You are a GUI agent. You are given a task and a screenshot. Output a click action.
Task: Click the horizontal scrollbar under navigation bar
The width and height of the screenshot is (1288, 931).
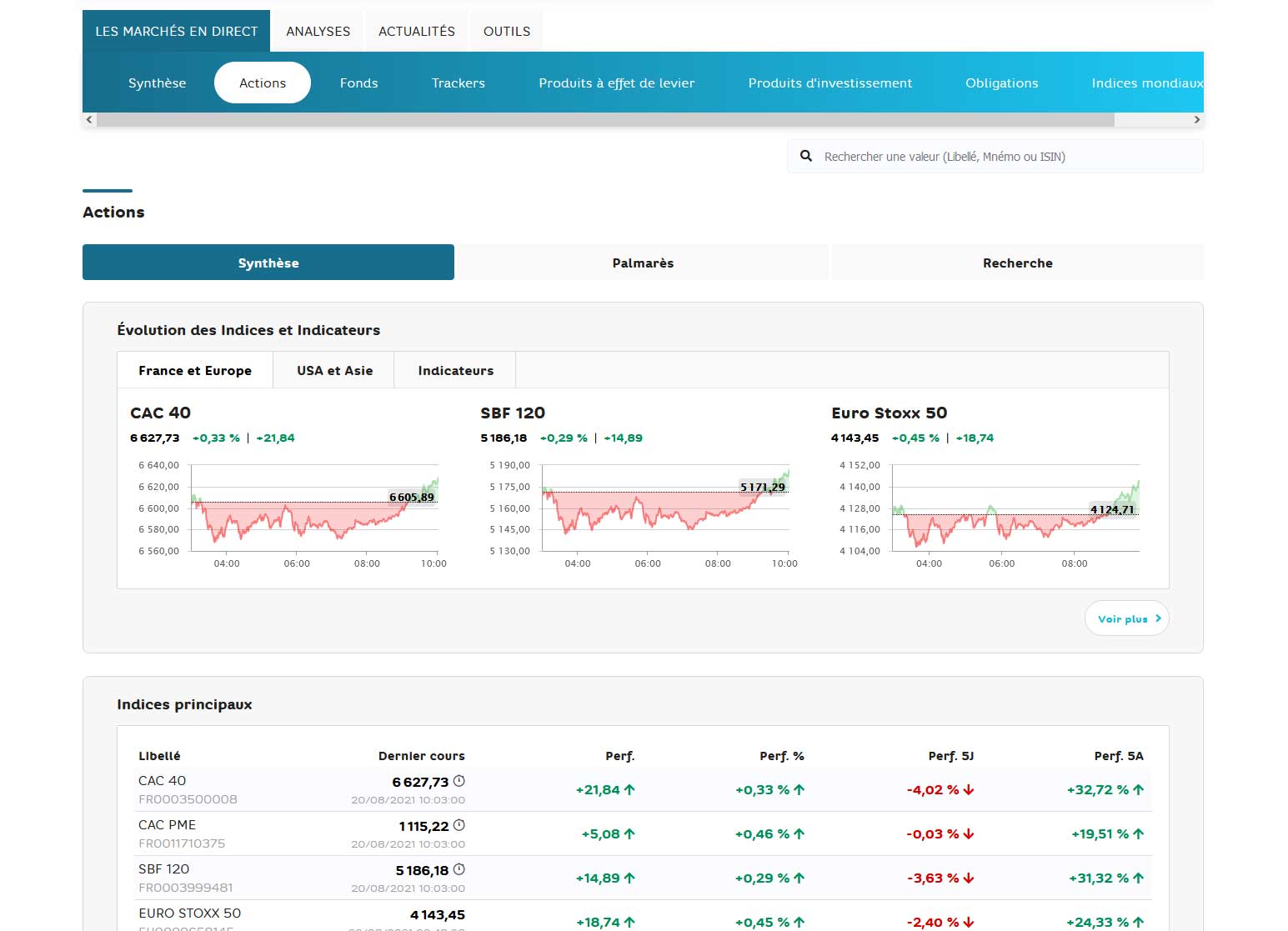click(x=604, y=120)
